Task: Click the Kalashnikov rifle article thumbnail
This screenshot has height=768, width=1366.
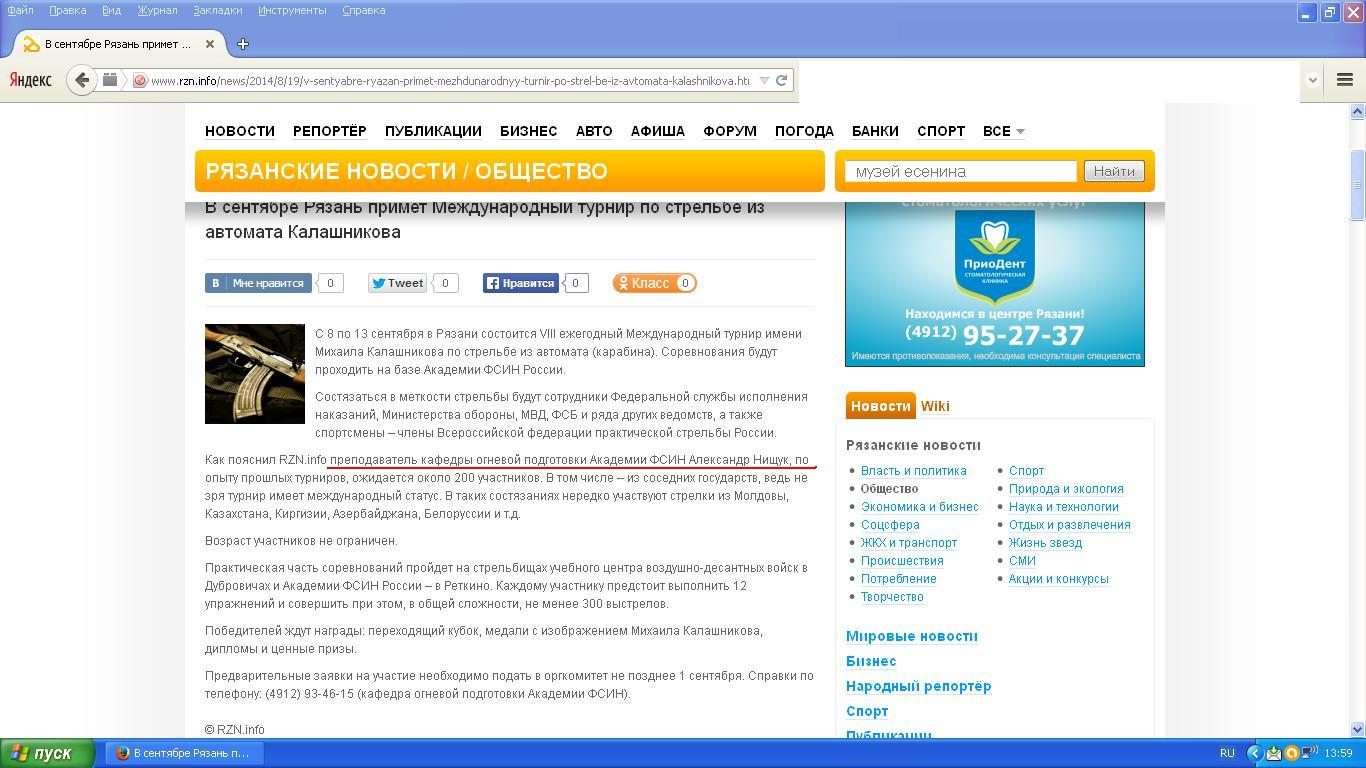Action: 254,373
